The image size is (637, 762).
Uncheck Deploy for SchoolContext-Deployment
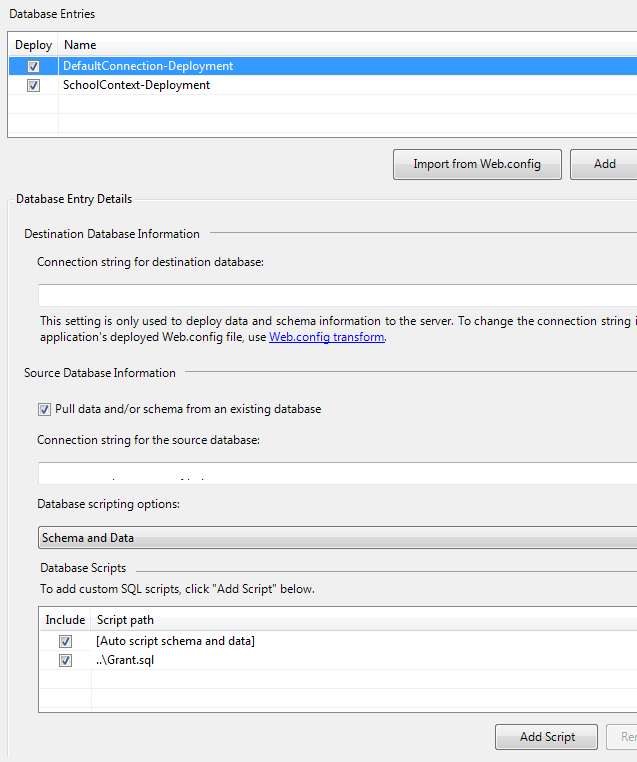pyautogui.click(x=34, y=86)
